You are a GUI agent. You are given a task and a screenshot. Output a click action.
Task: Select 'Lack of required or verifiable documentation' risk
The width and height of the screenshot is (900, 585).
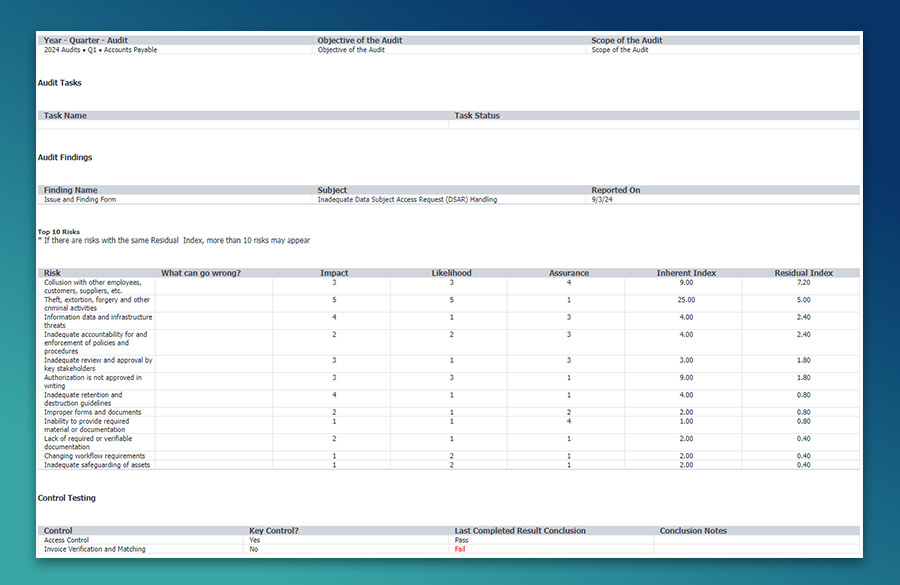coord(448,443)
